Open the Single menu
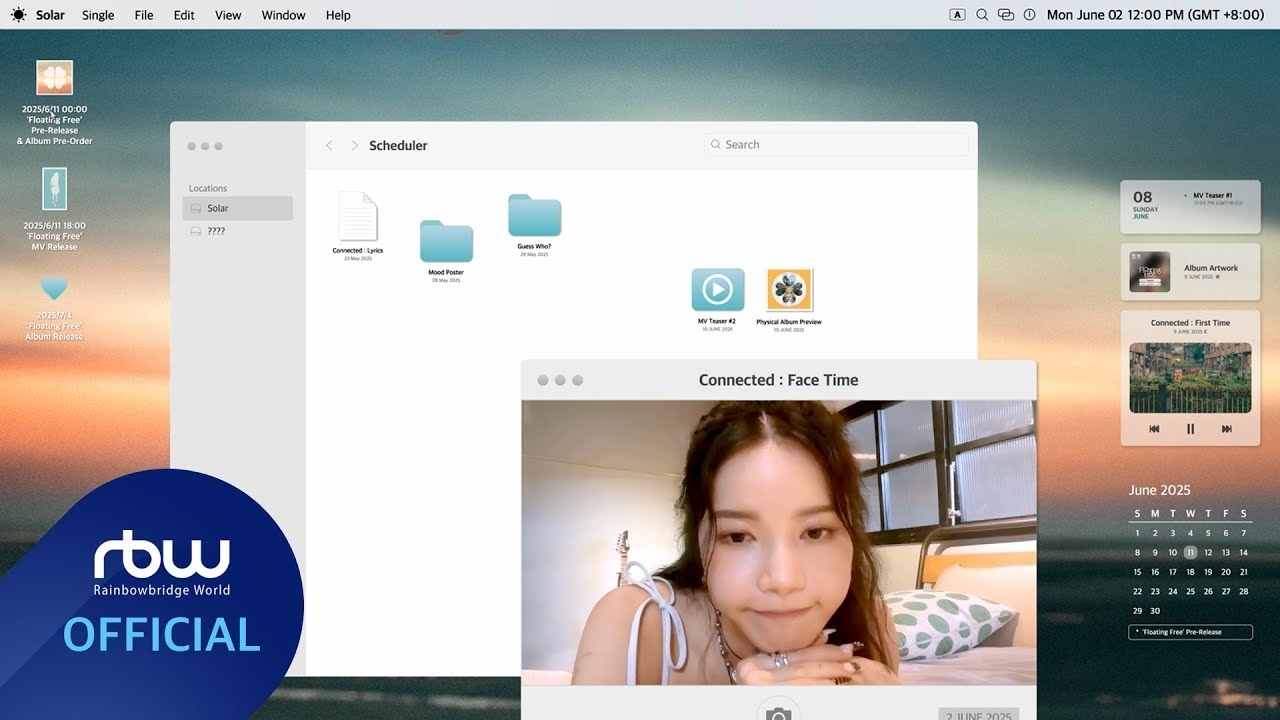Screen dimensions: 1280x720 coord(98,15)
